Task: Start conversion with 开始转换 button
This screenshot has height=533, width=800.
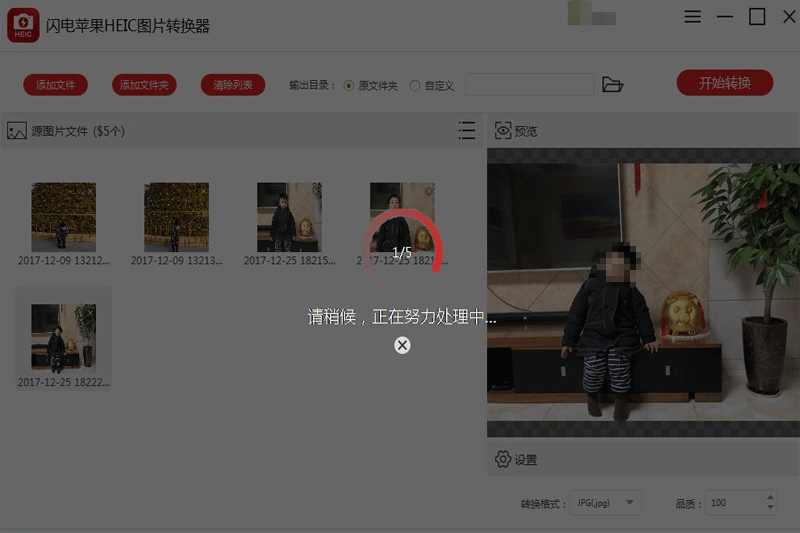Action: click(724, 83)
